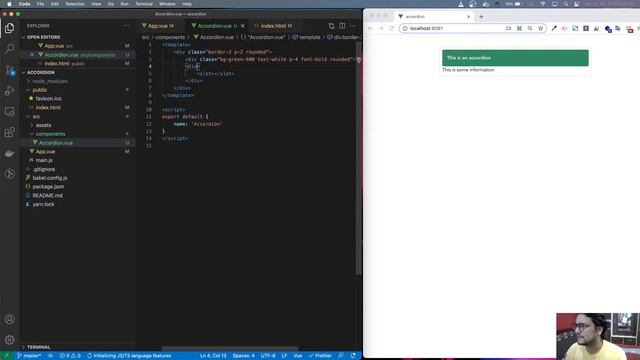The image size is (640, 360).
Task: Open a new browser tab
Action: coord(481,17)
